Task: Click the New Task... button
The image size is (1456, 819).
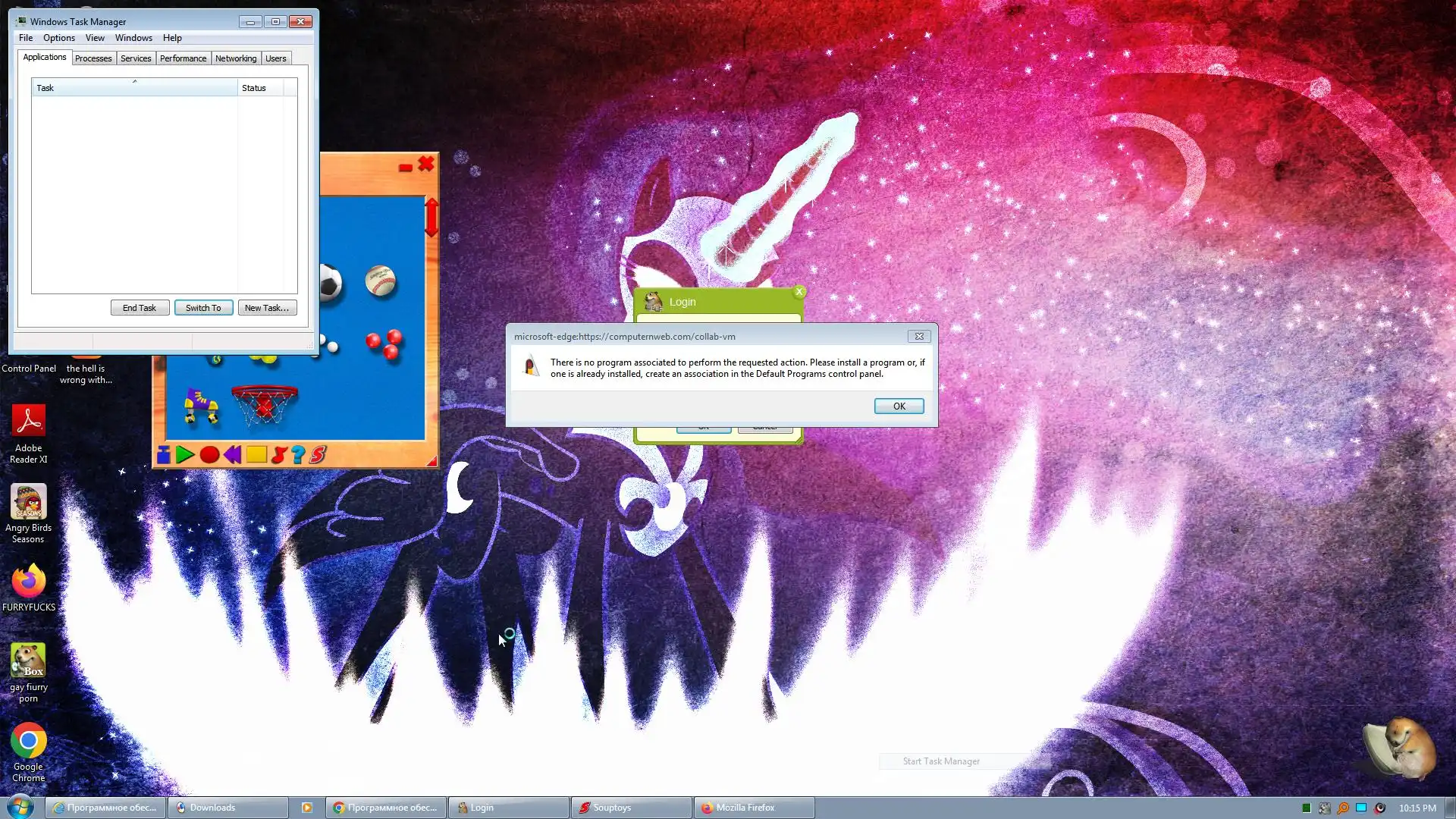Action: [x=267, y=308]
